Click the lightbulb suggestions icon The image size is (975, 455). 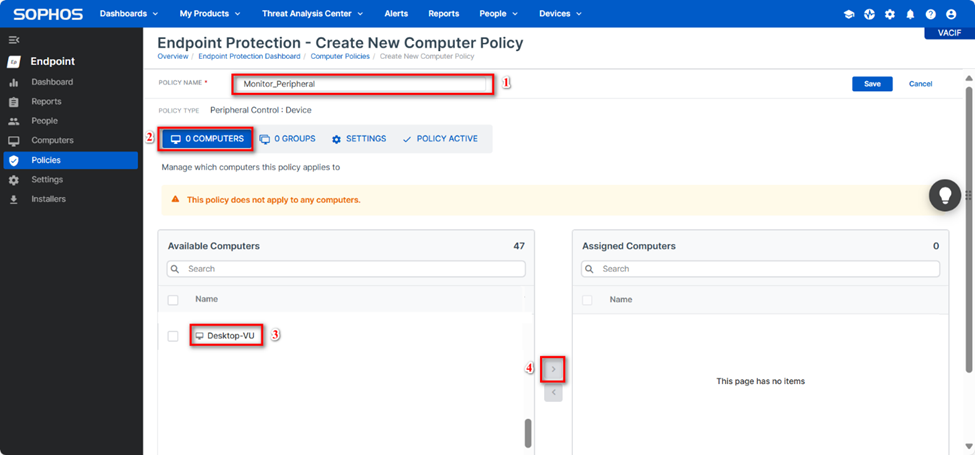pyautogui.click(x=944, y=195)
